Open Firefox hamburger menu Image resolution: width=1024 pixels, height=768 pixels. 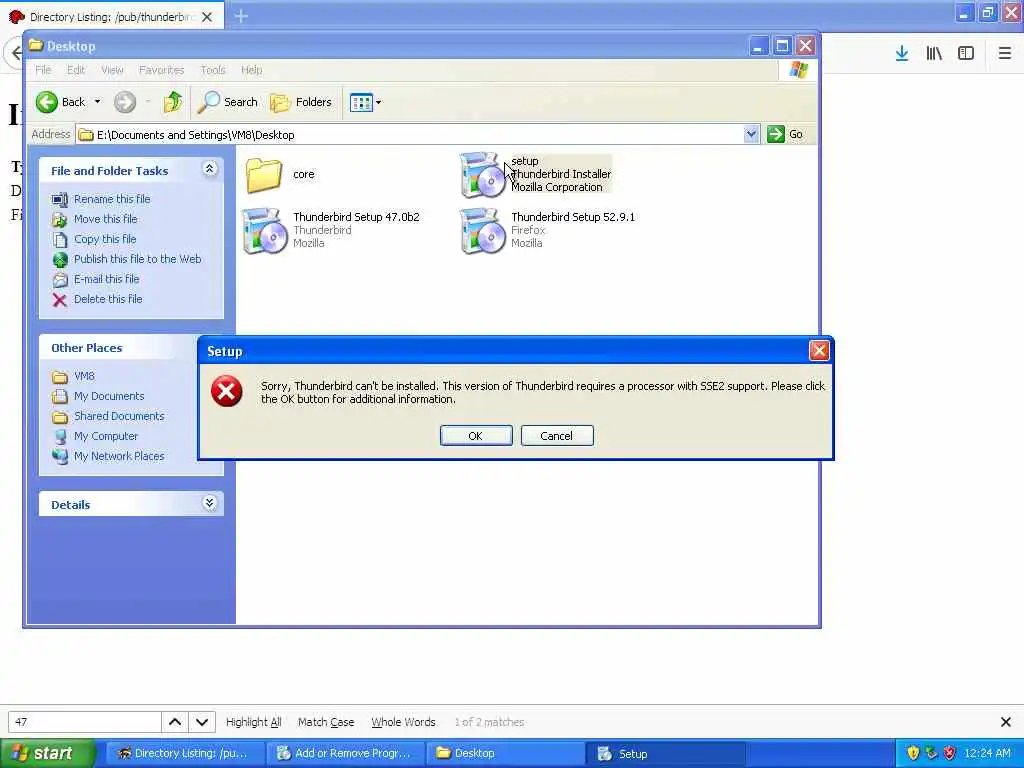pos(1005,54)
